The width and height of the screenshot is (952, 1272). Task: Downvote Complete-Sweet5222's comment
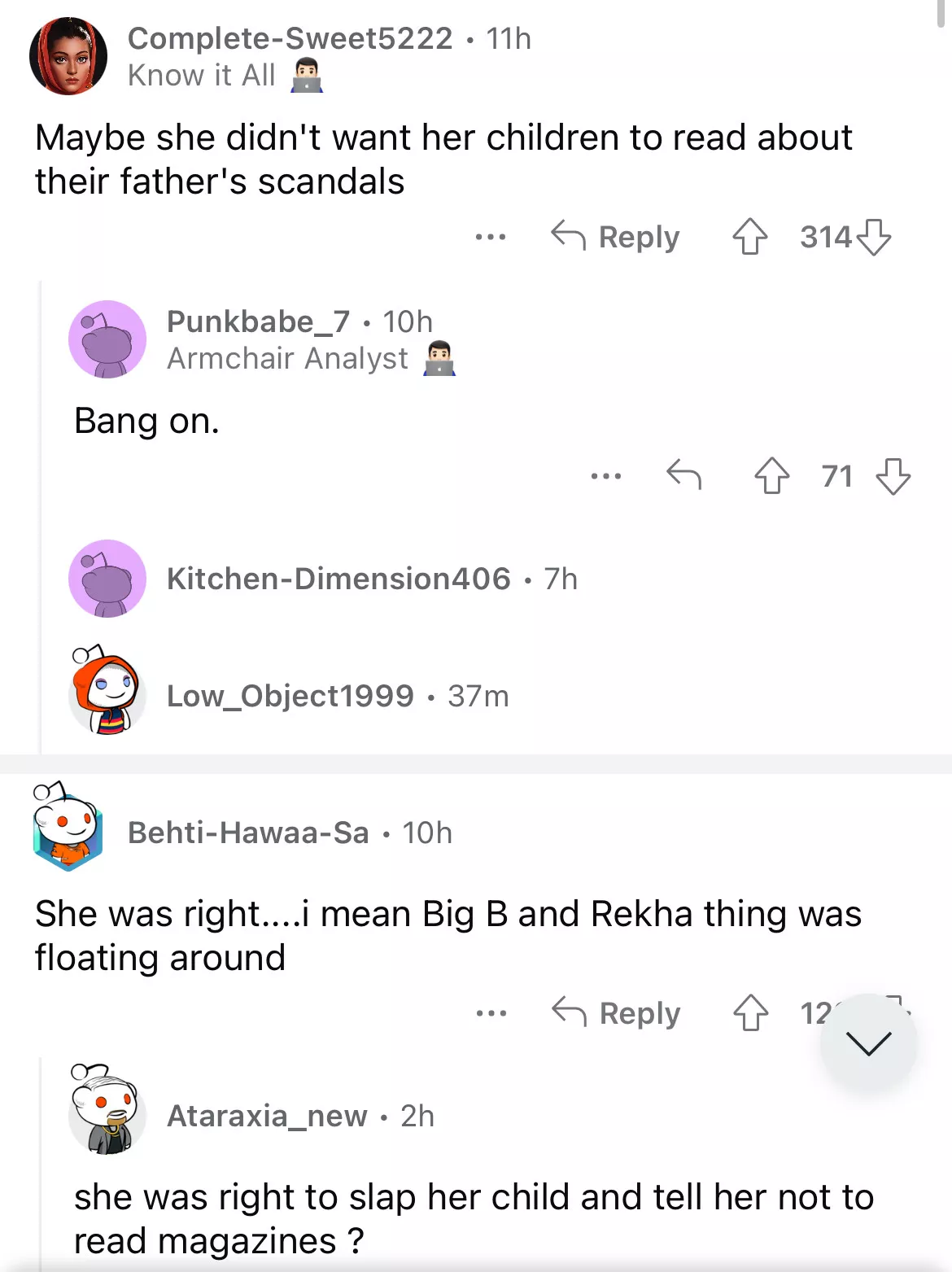click(x=874, y=237)
